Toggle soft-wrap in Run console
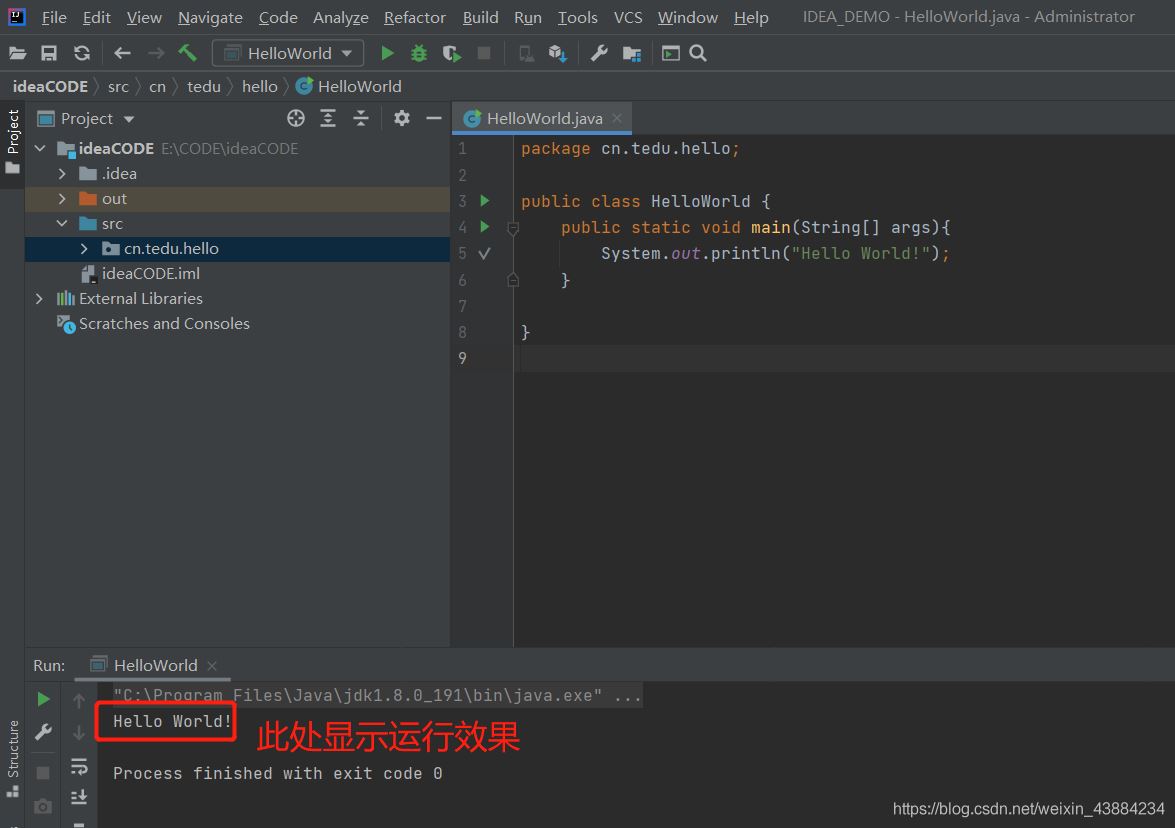The image size is (1175, 828). [x=79, y=766]
